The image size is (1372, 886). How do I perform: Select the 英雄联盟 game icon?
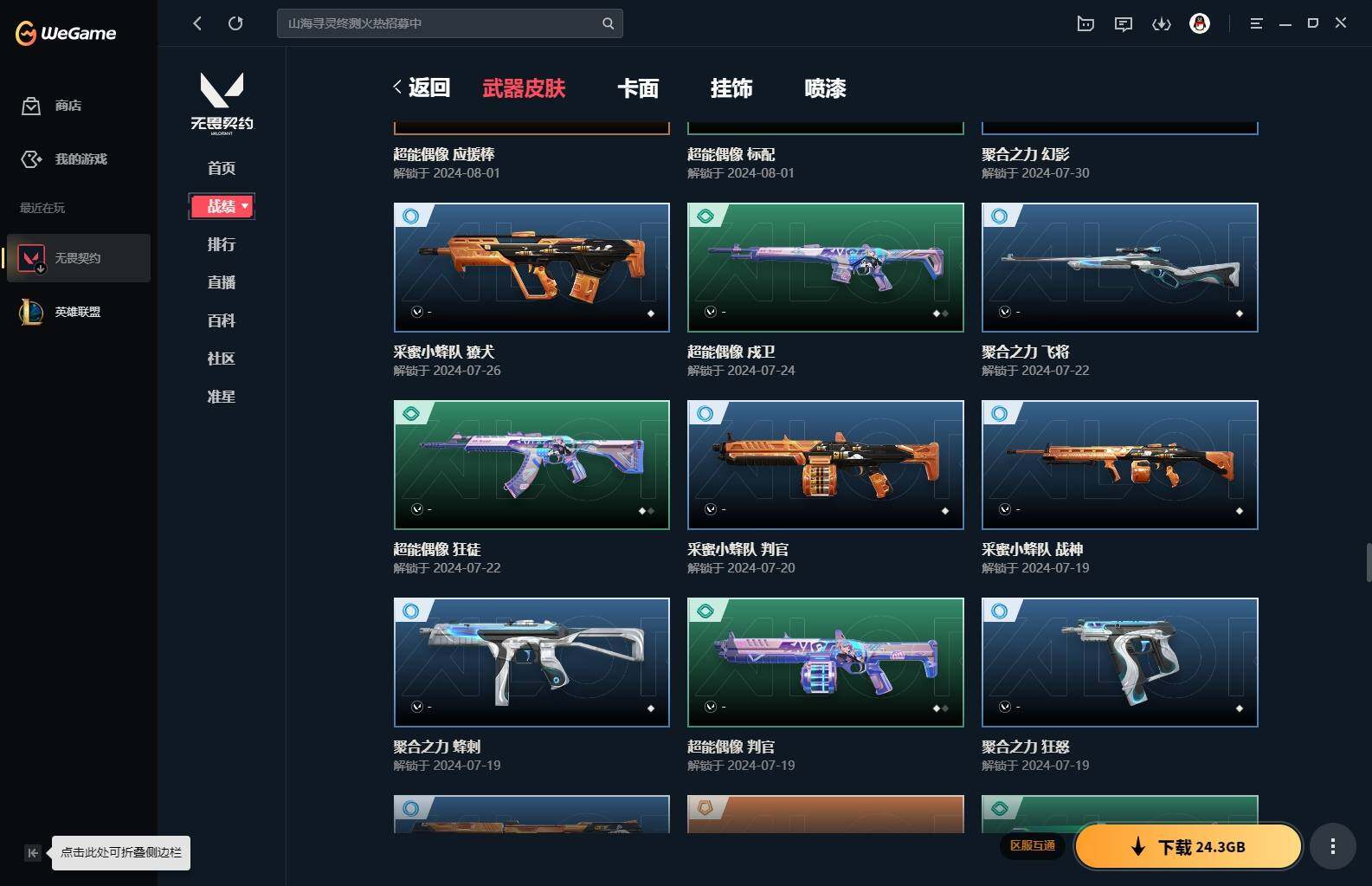(31, 312)
